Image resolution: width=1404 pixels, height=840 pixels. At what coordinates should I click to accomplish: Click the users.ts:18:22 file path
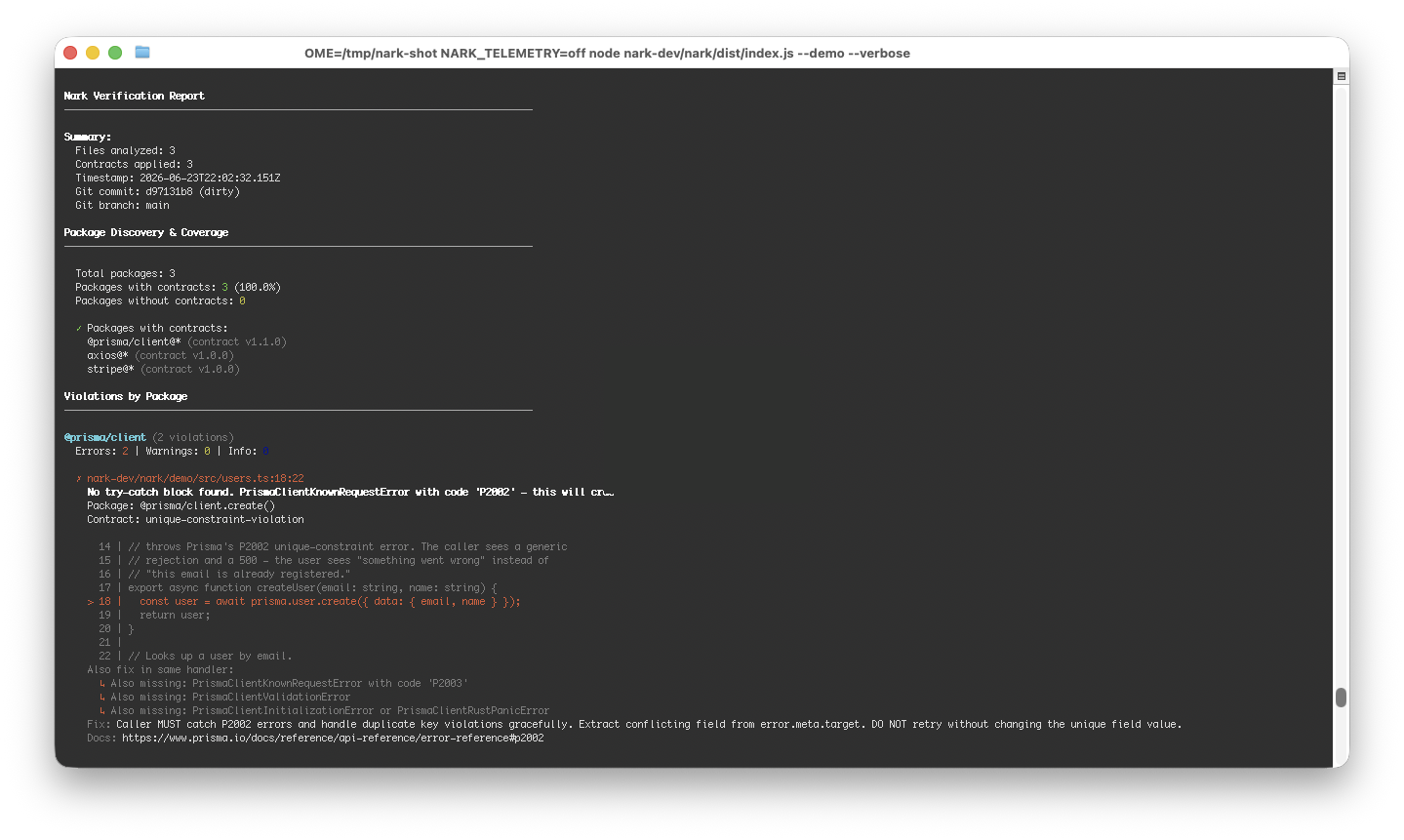click(x=195, y=478)
